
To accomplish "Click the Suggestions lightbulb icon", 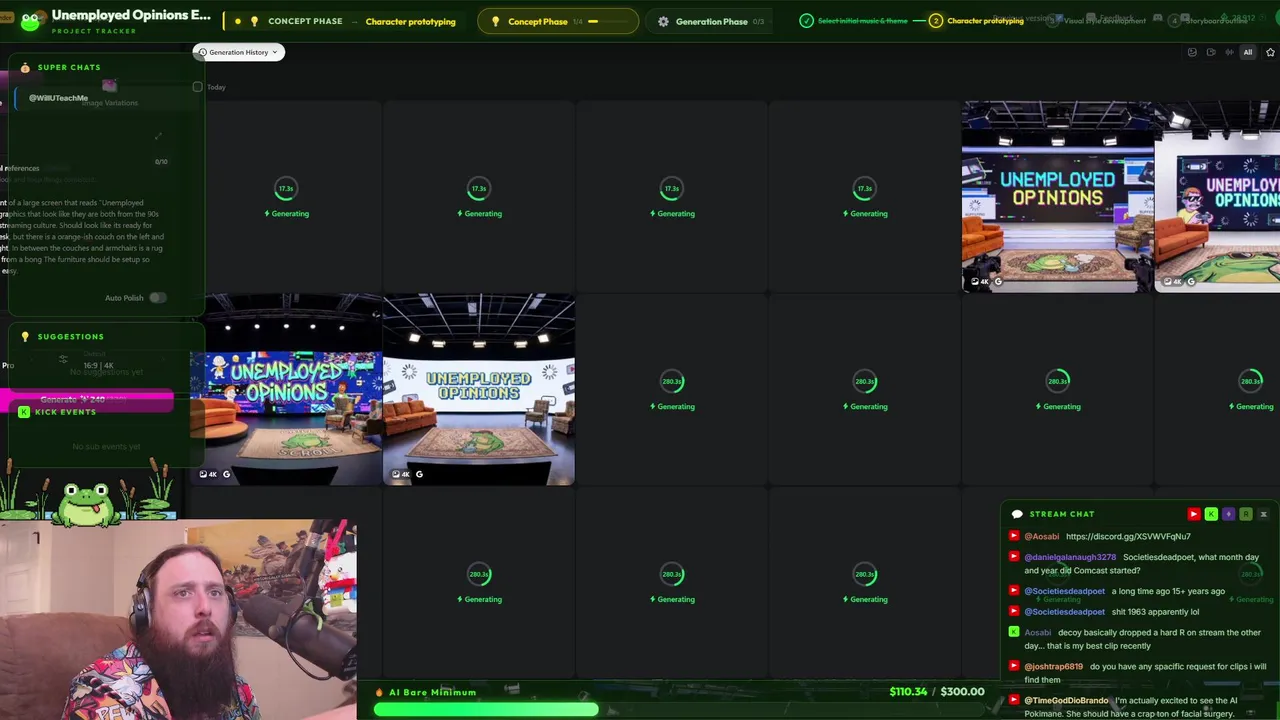I will point(25,337).
